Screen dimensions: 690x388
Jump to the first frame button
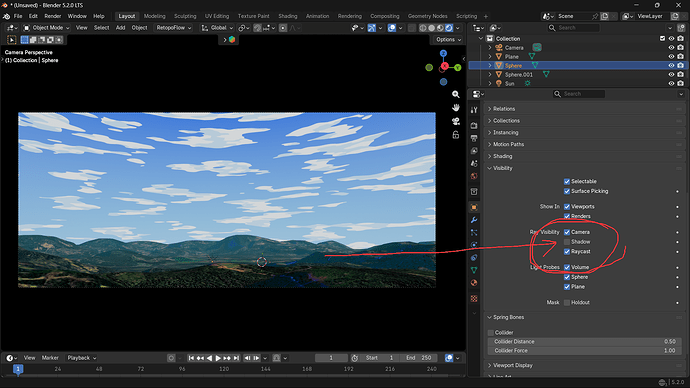tap(191, 358)
